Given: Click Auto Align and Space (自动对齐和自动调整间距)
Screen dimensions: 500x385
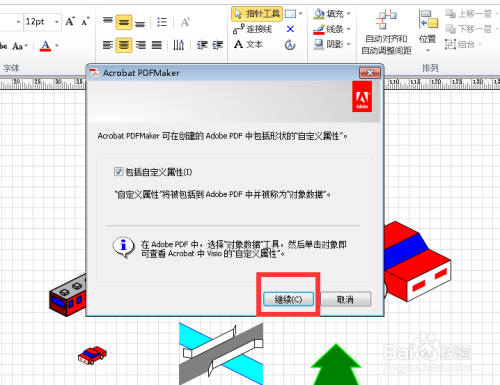Looking at the screenshot, I should (386, 32).
